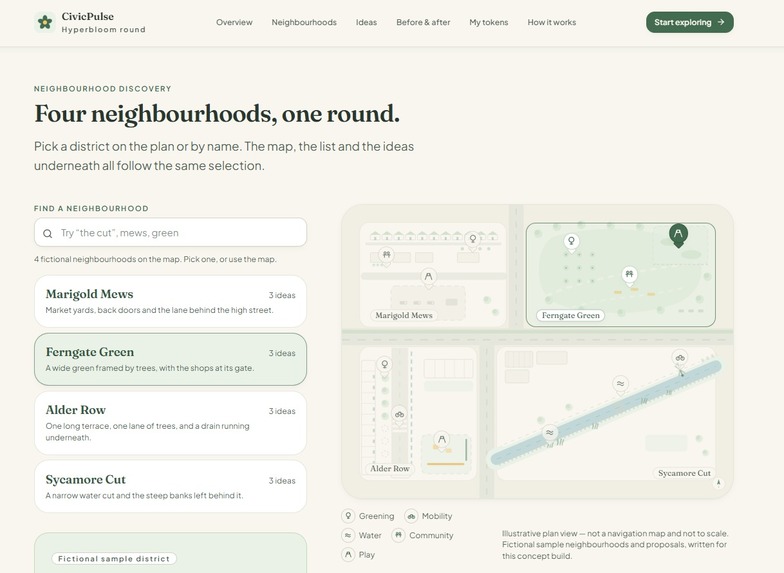
Task: Click the CivicPulse flower logo icon
Action: (44, 22)
